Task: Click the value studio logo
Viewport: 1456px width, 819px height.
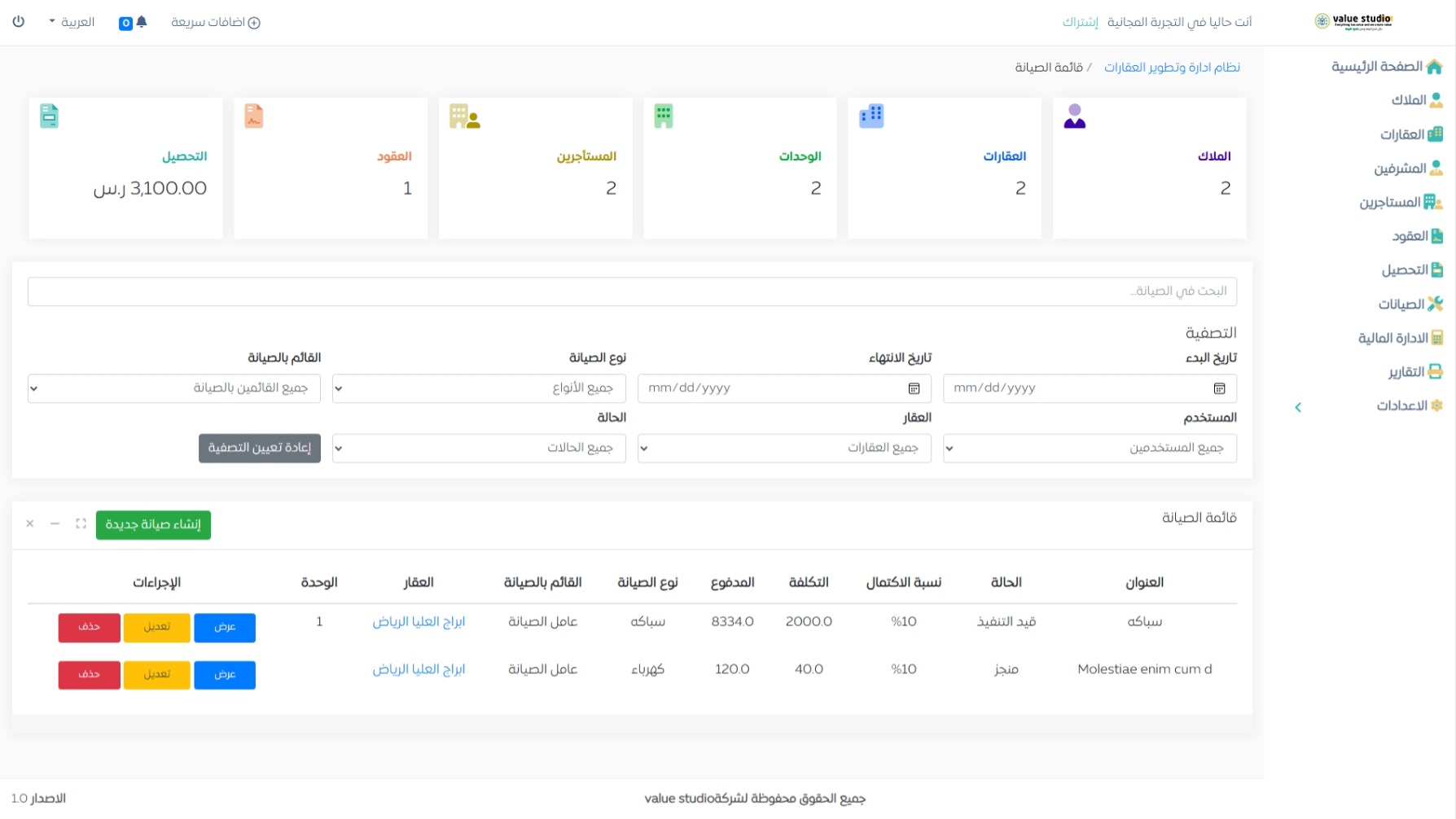Action: coord(1353,21)
